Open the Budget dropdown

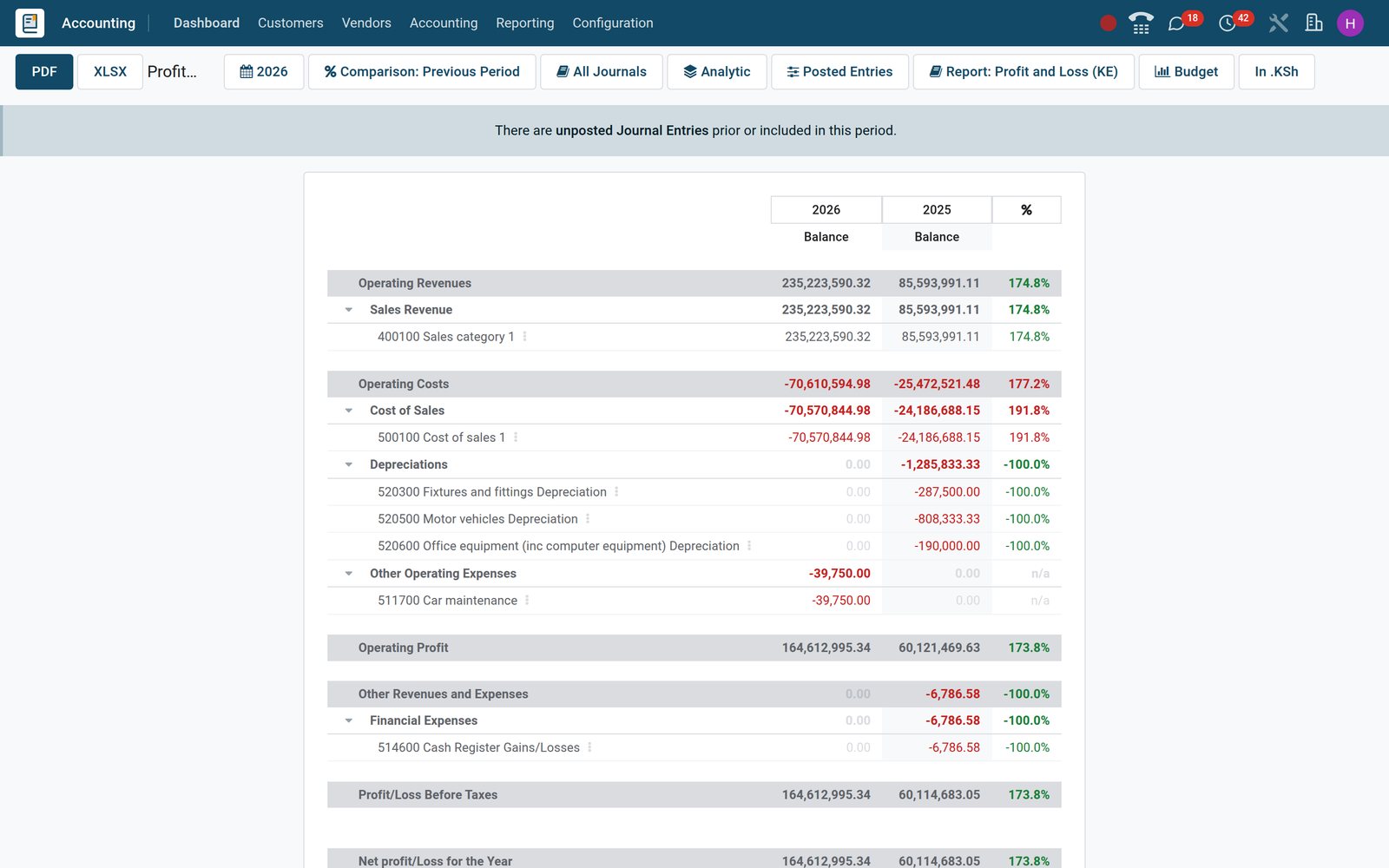pyautogui.click(x=1187, y=72)
